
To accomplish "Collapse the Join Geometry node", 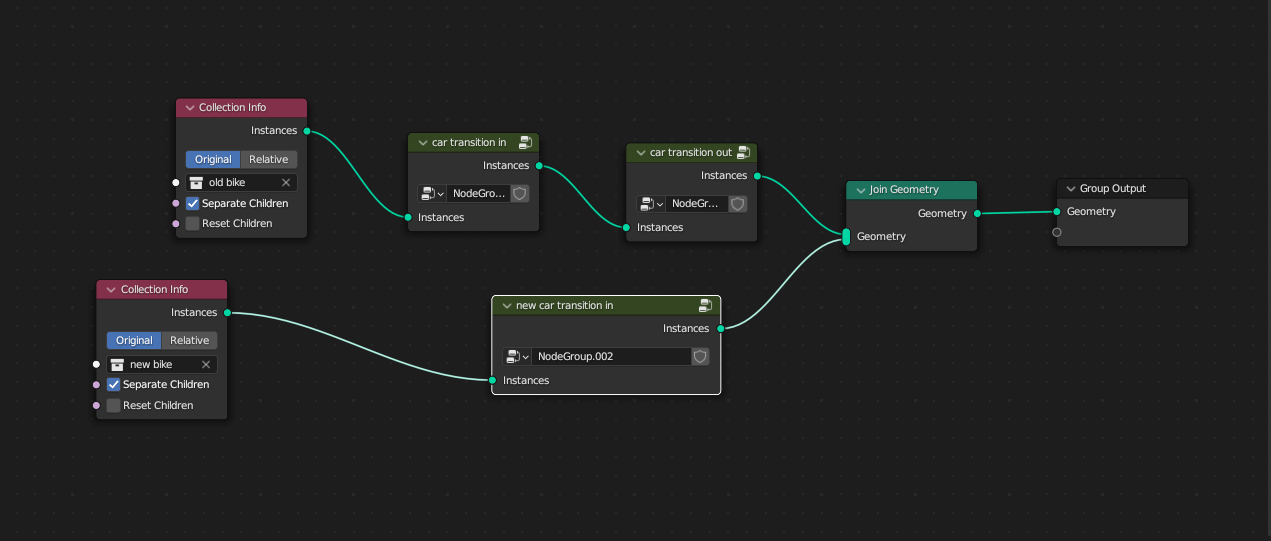I will (x=860, y=190).
